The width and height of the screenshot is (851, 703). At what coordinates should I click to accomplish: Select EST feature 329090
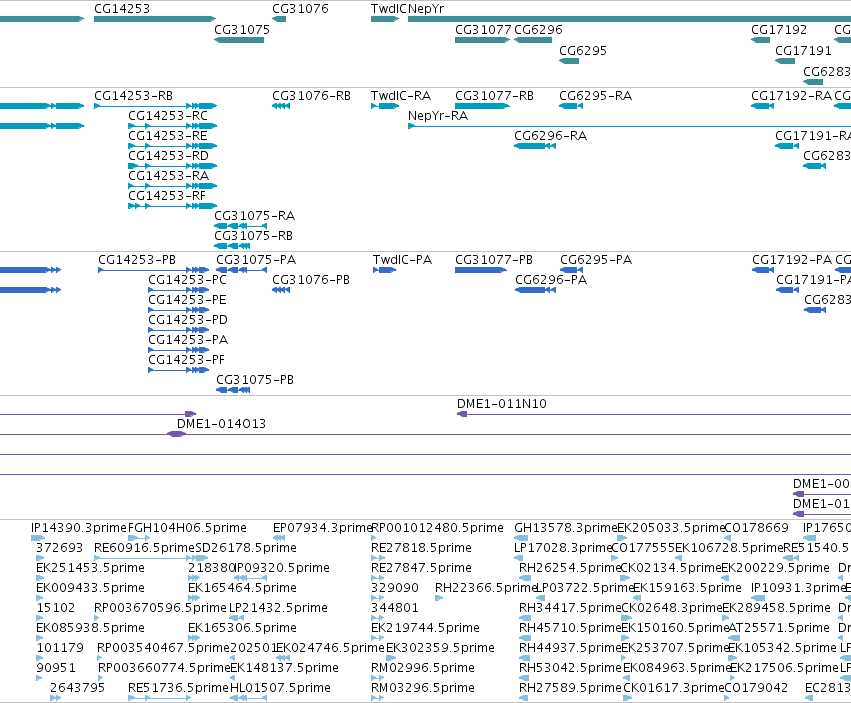click(x=395, y=588)
